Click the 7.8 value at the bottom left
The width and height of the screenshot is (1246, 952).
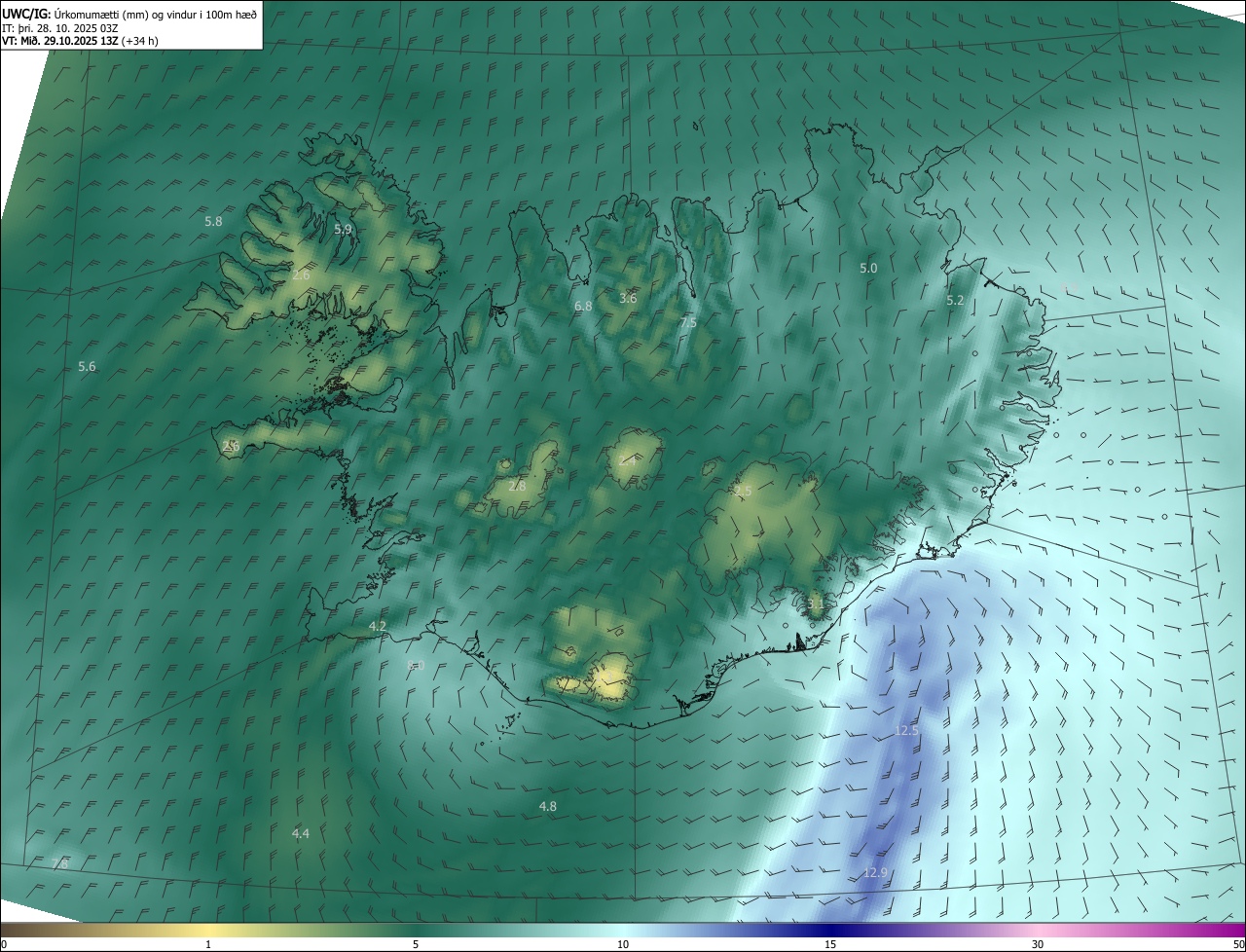(59, 864)
